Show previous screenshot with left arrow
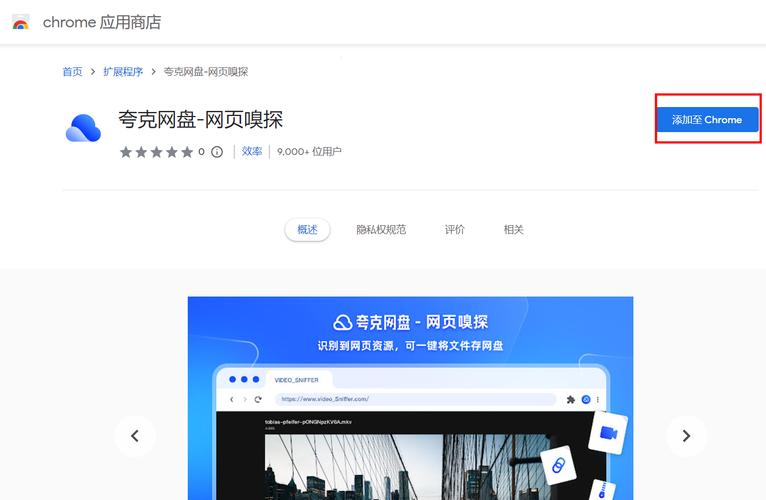Screen dimensions: 766x500 pos(135,435)
